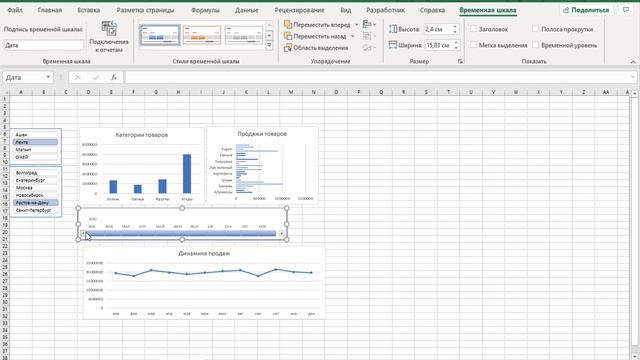The height and width of the screenshot is (360, 640).
Task: Click the blue timeline selection bar
Action: [181, 233]
